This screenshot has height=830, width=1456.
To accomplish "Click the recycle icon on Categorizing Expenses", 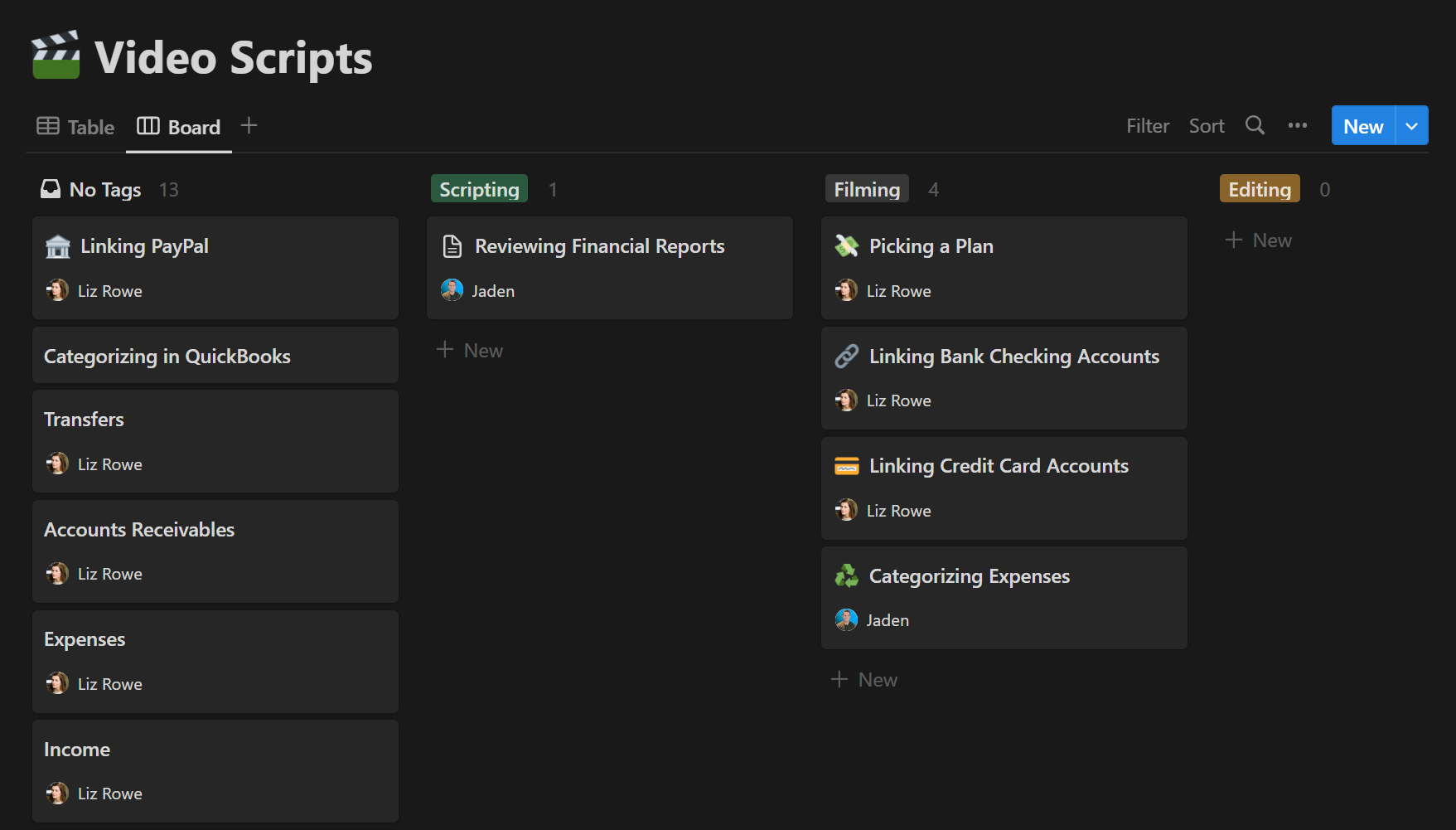I will [846, 576].
